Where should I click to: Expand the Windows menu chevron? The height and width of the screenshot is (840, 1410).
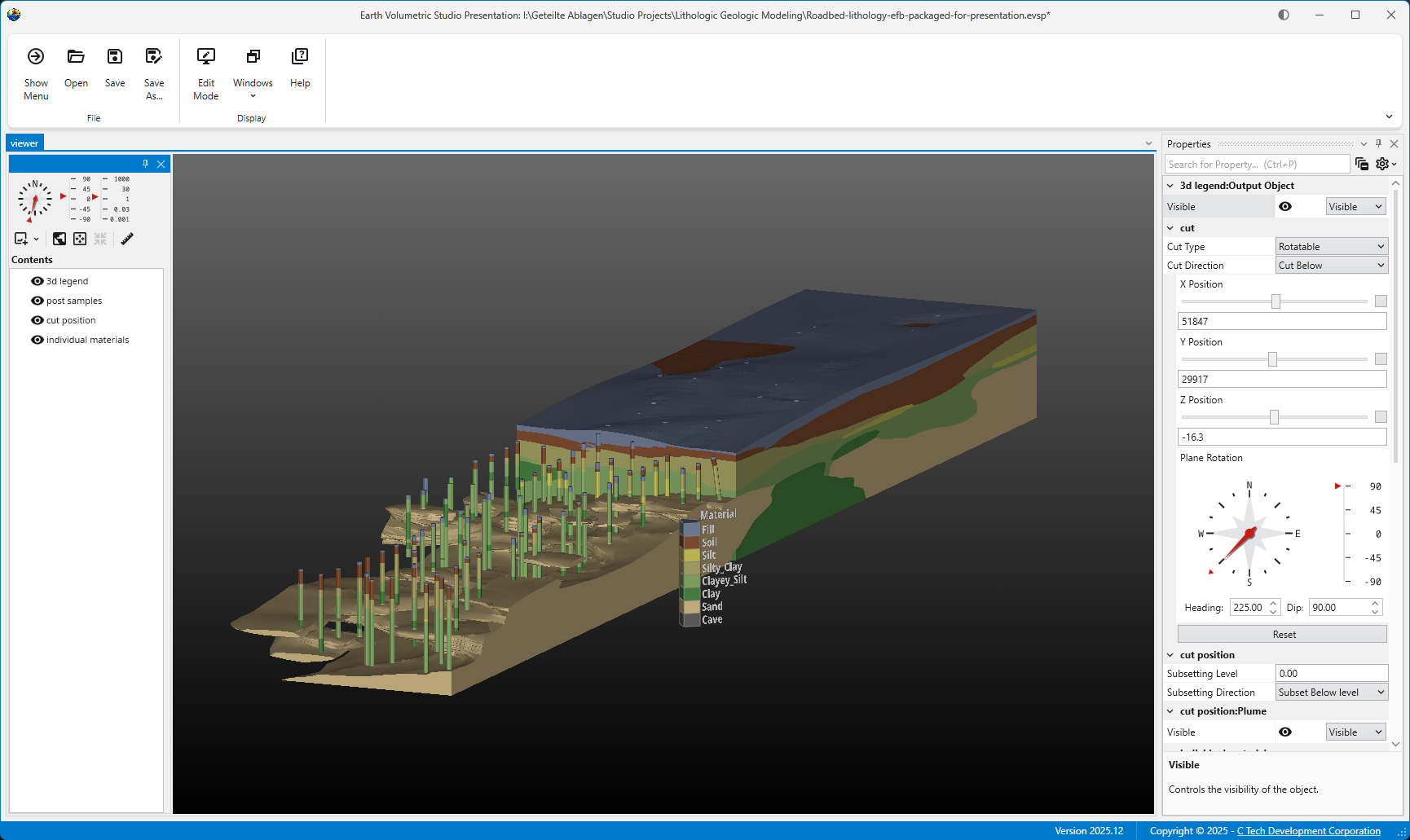click(x=253, y=95)
